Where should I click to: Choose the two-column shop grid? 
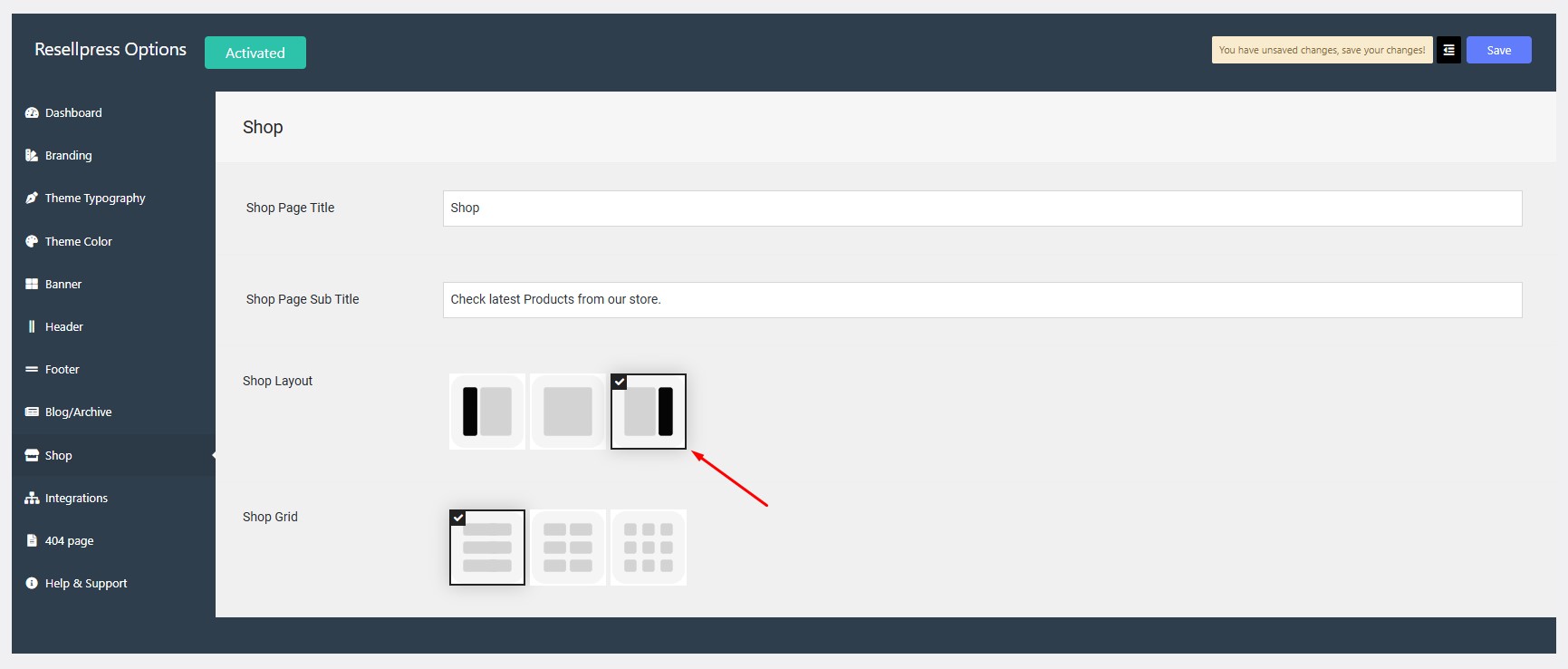[x=568, y=548]
